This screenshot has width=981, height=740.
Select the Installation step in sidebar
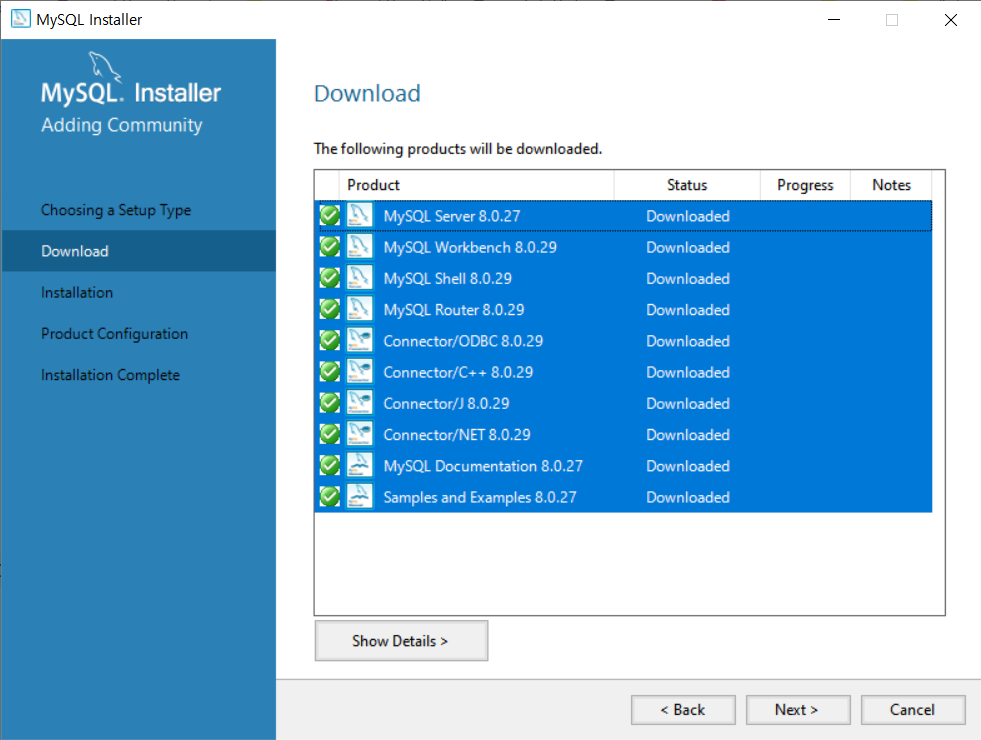point(77,293)
